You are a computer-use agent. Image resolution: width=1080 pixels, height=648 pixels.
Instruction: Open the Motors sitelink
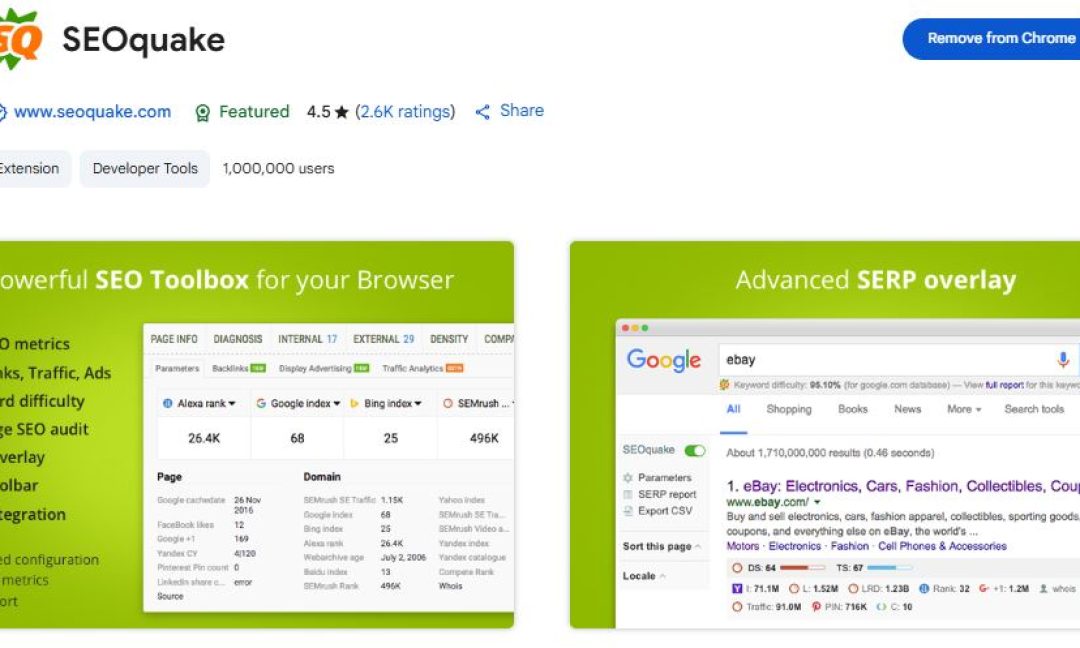742,546
